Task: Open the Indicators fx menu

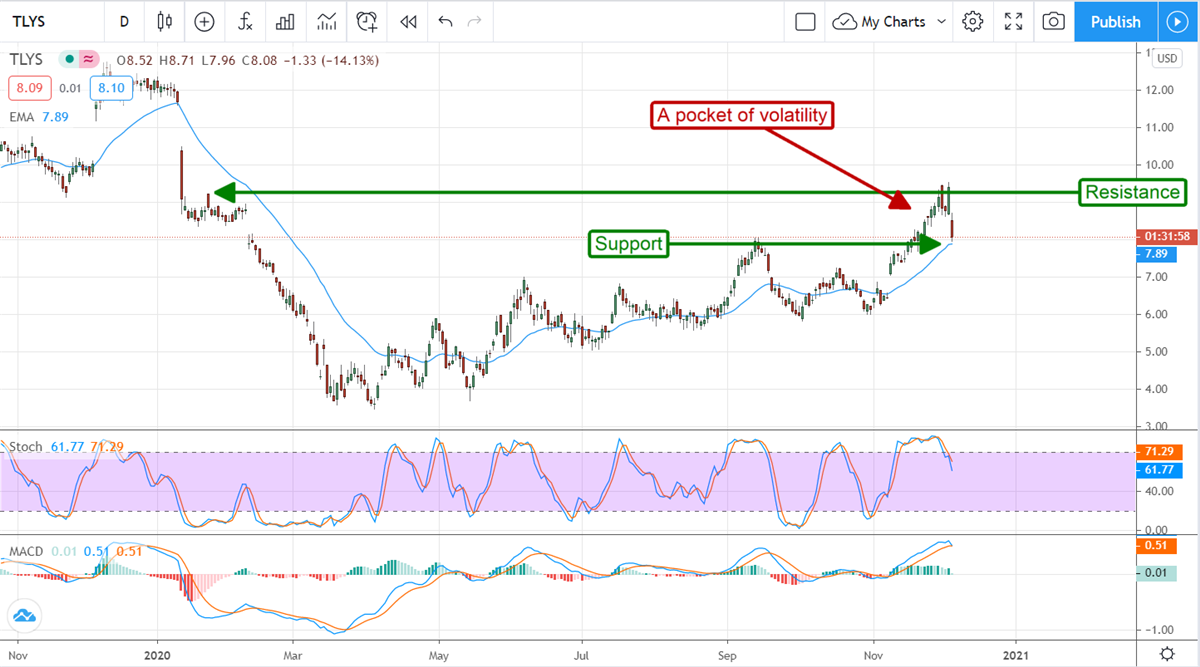Action: click(x=244, y=21)
